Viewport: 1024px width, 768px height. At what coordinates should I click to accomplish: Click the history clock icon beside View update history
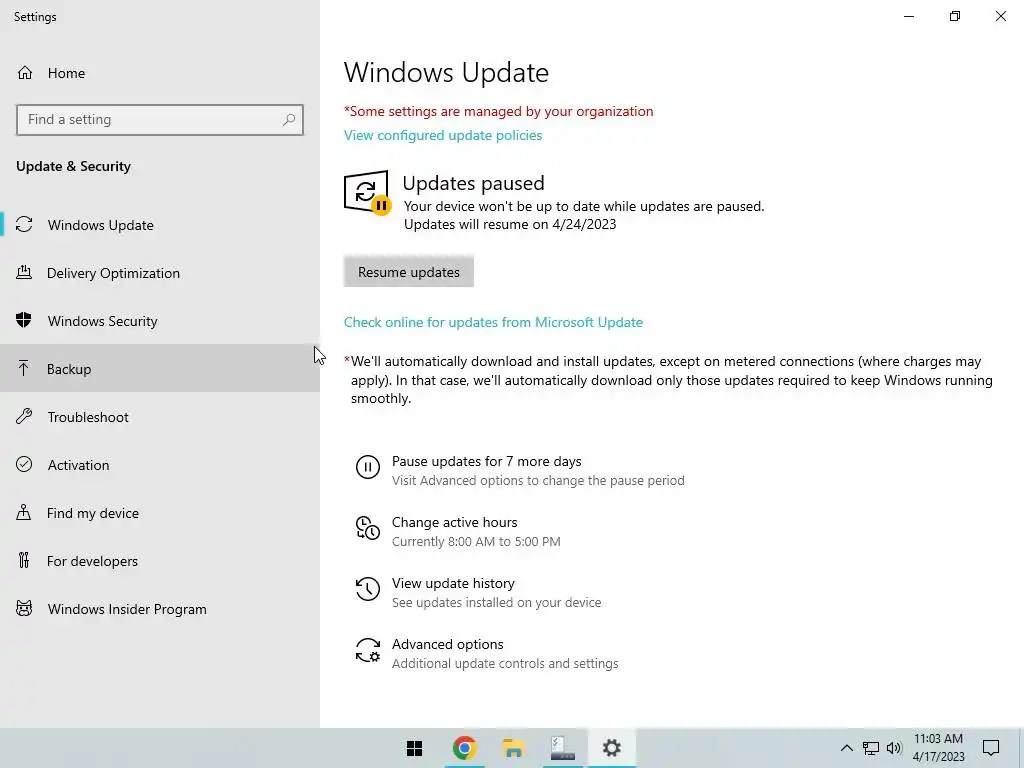[368, 589]
